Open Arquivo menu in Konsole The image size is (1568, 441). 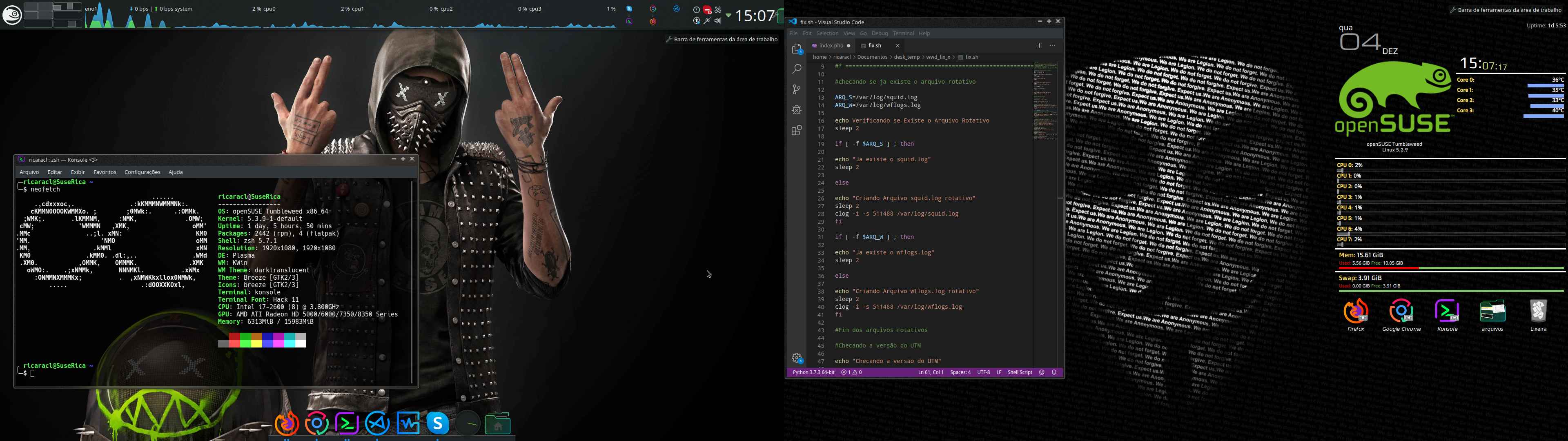tap(29, 172)
